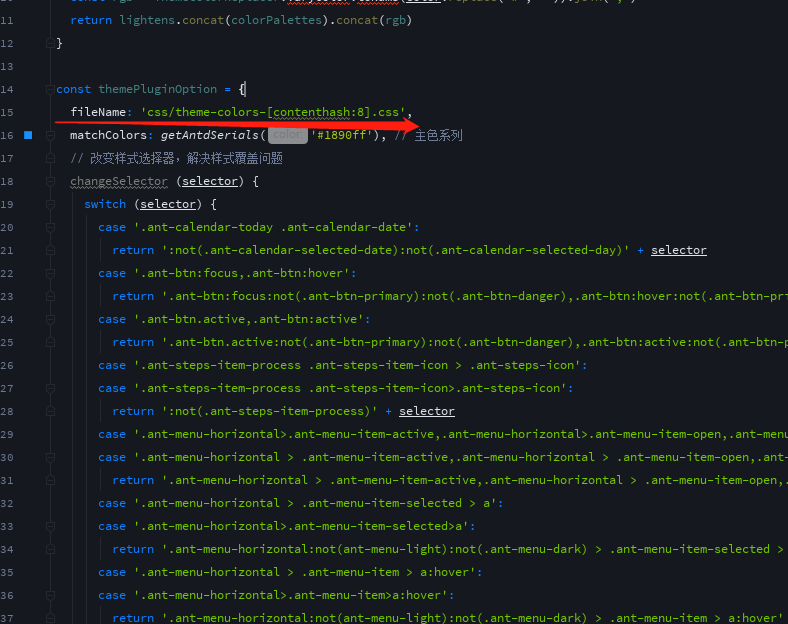Image resolution: width=788 pixels, height=624 pixels.
Task: Select the 'color:' parameter hint on line 16
Action: (287, 135)
